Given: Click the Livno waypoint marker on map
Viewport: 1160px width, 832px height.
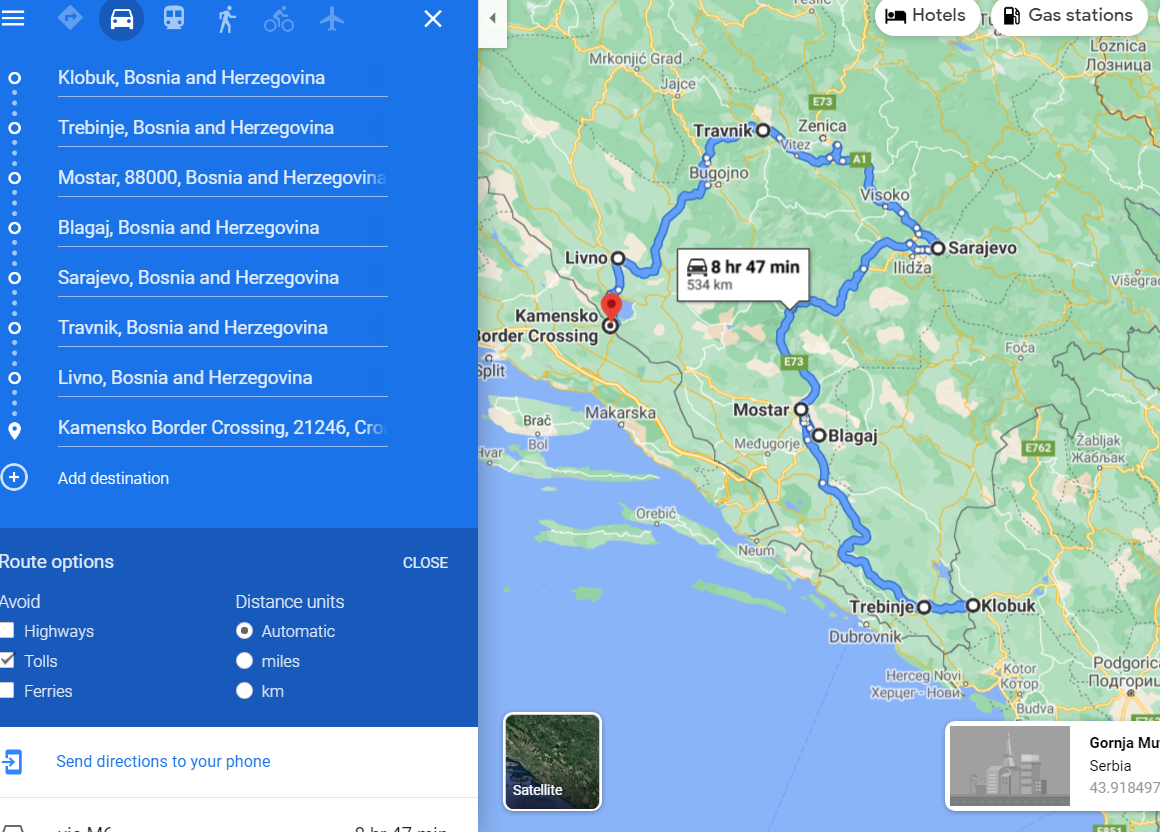Looking at the screenshot, I should pos(618,258).
